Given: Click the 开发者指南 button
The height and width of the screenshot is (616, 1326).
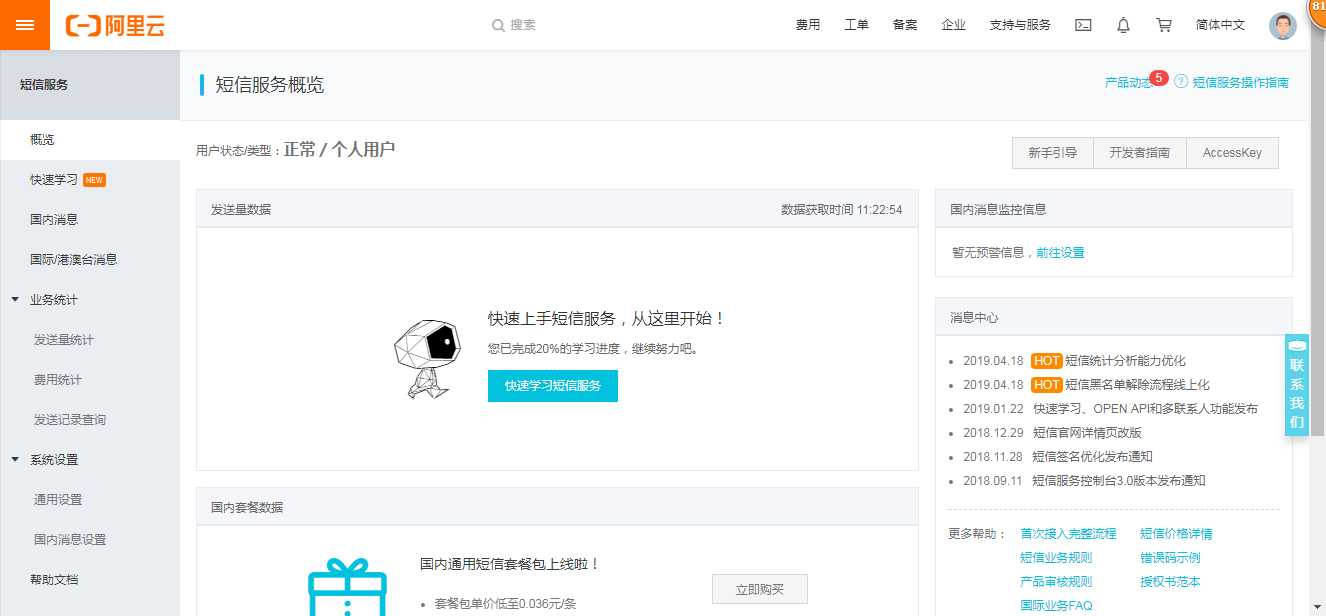Looking at the screenshot, I should click(x=1140, y=153).
